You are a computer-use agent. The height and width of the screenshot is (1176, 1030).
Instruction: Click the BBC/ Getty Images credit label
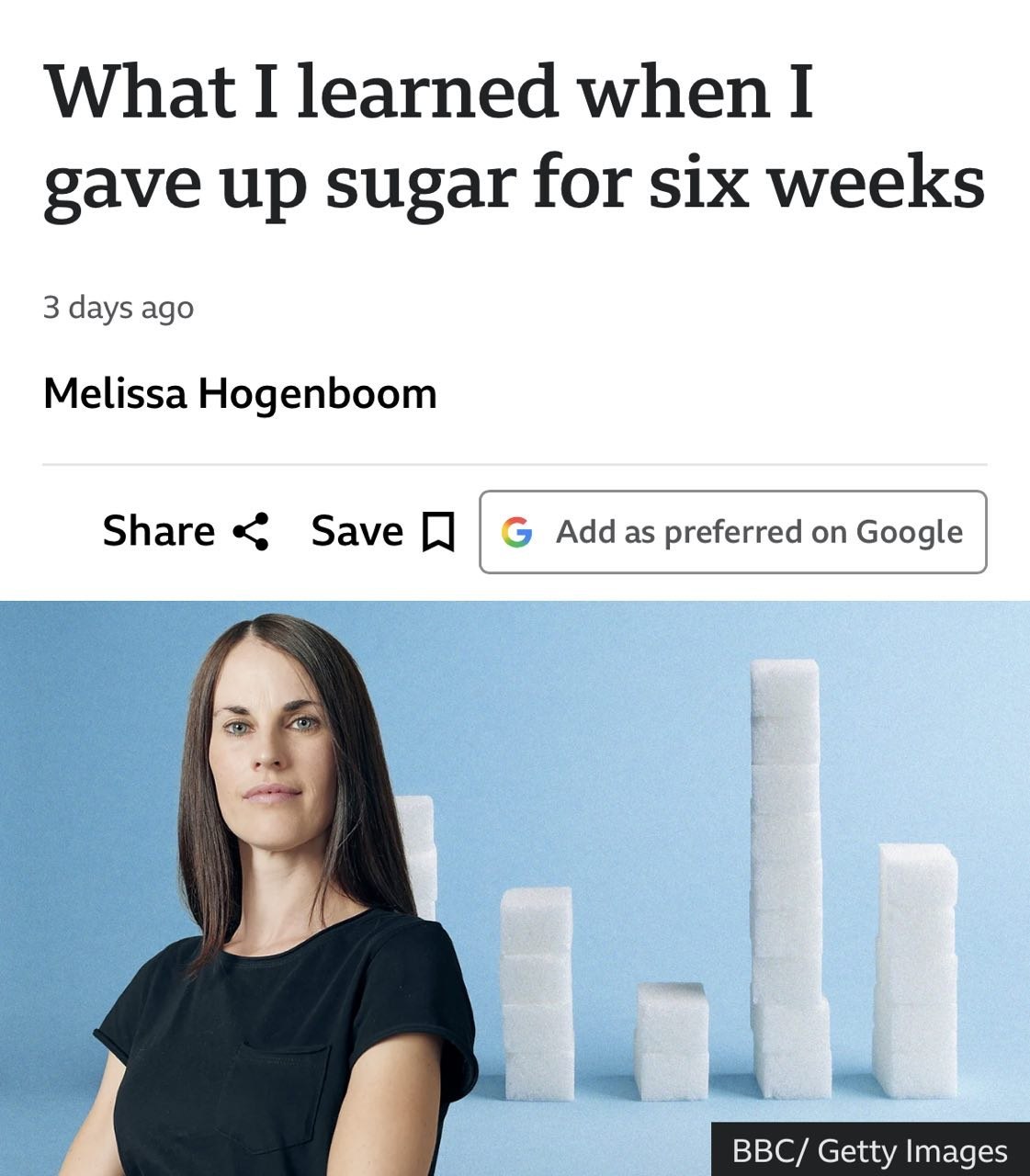[870, 1150]
